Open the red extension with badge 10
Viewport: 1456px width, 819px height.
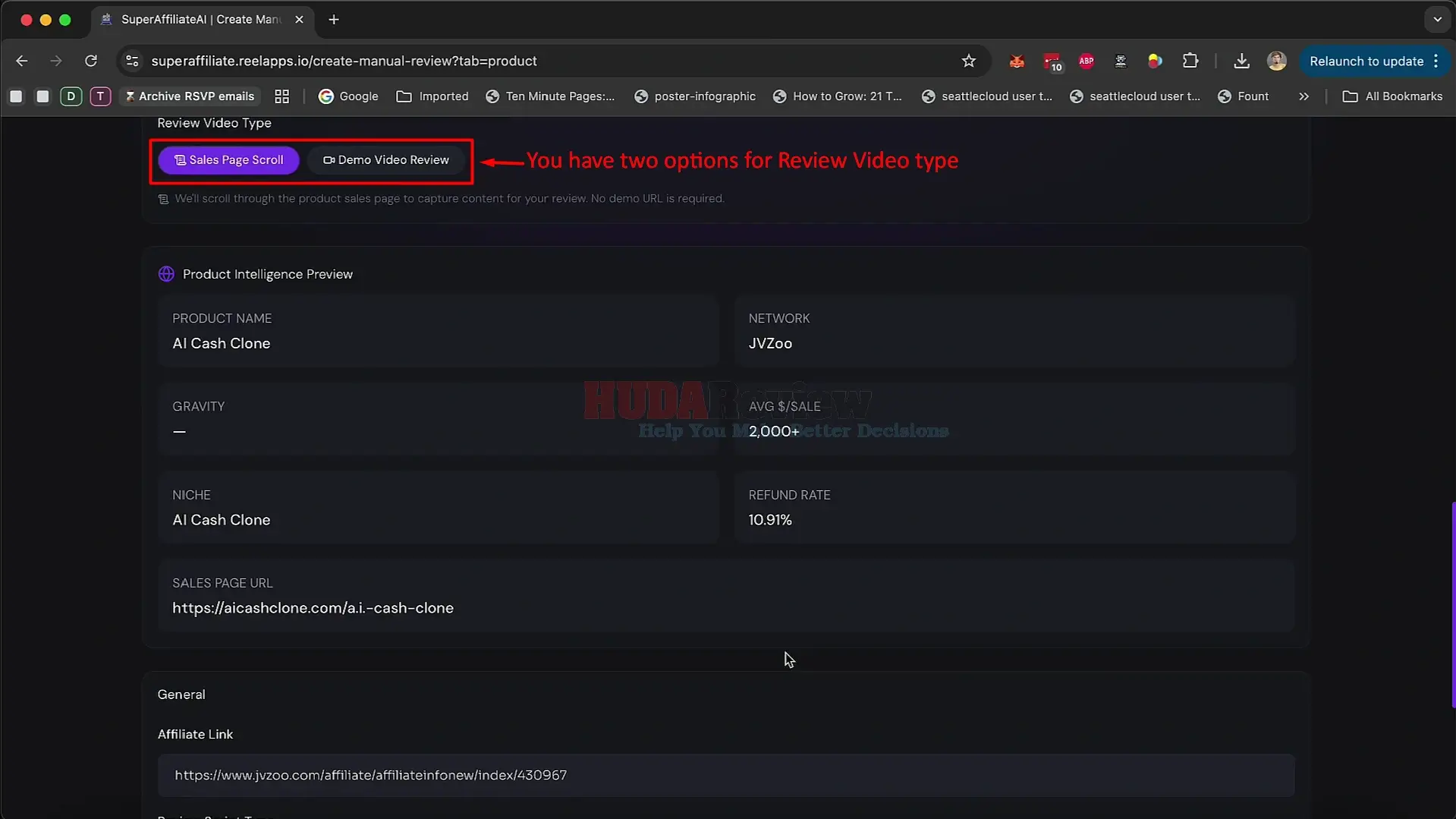pyautogui.click(x=1052, y=61)
